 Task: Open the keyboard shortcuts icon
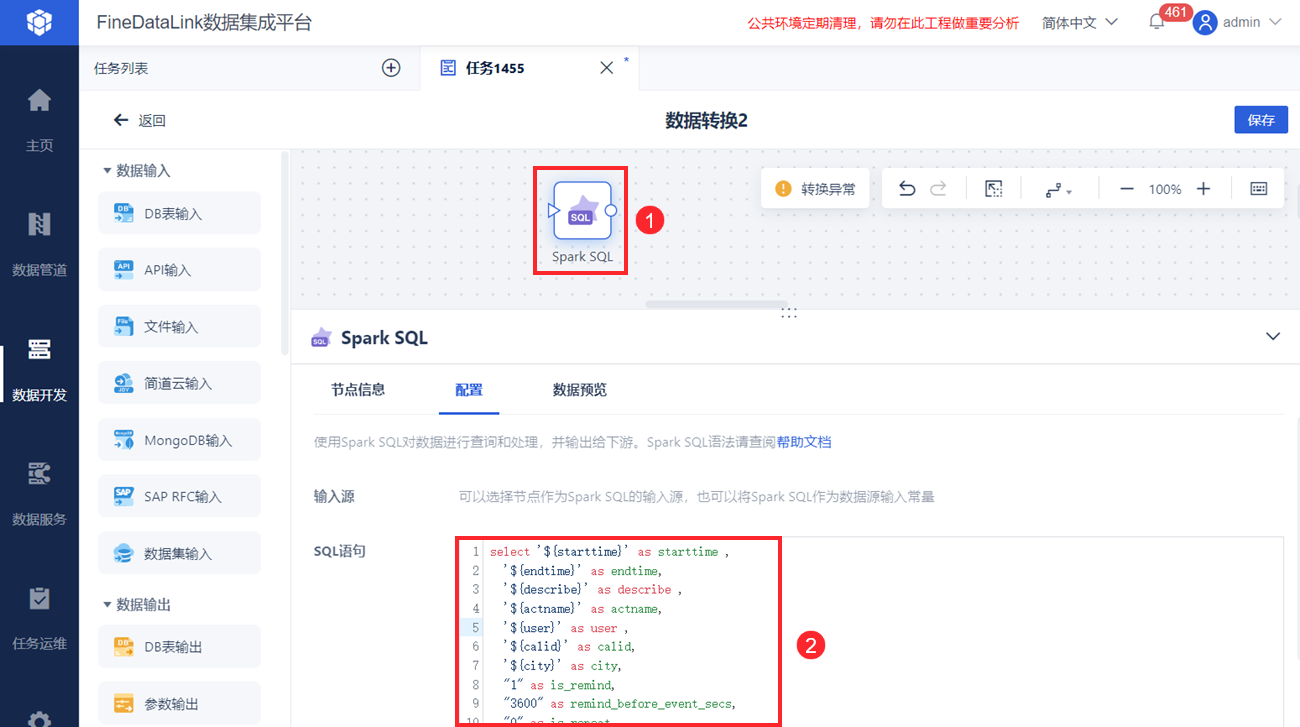click(x=1259, y=189)
